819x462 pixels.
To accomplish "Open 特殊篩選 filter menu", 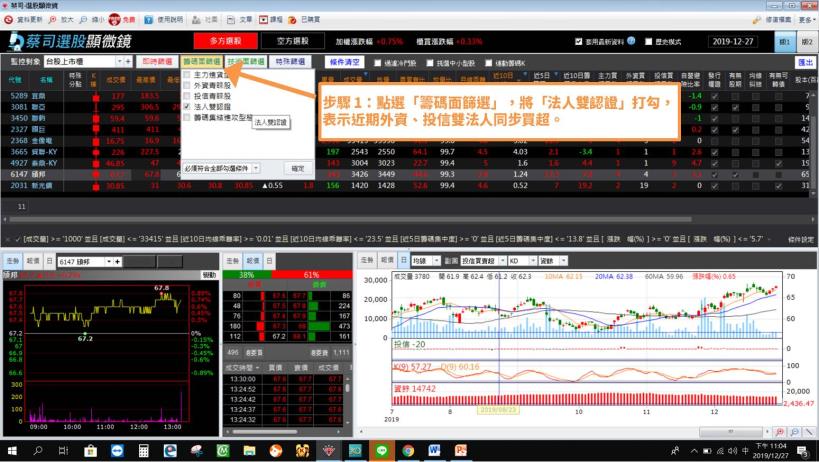I will pos(290,62).
